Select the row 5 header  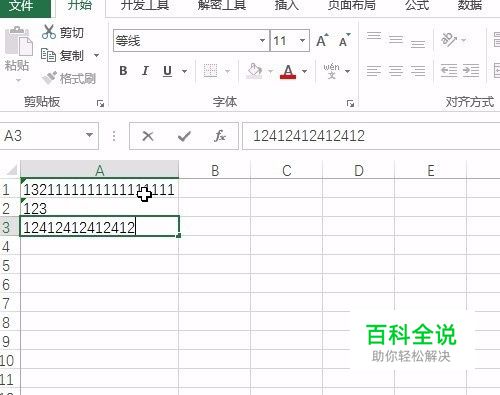(x=9, y=265)
